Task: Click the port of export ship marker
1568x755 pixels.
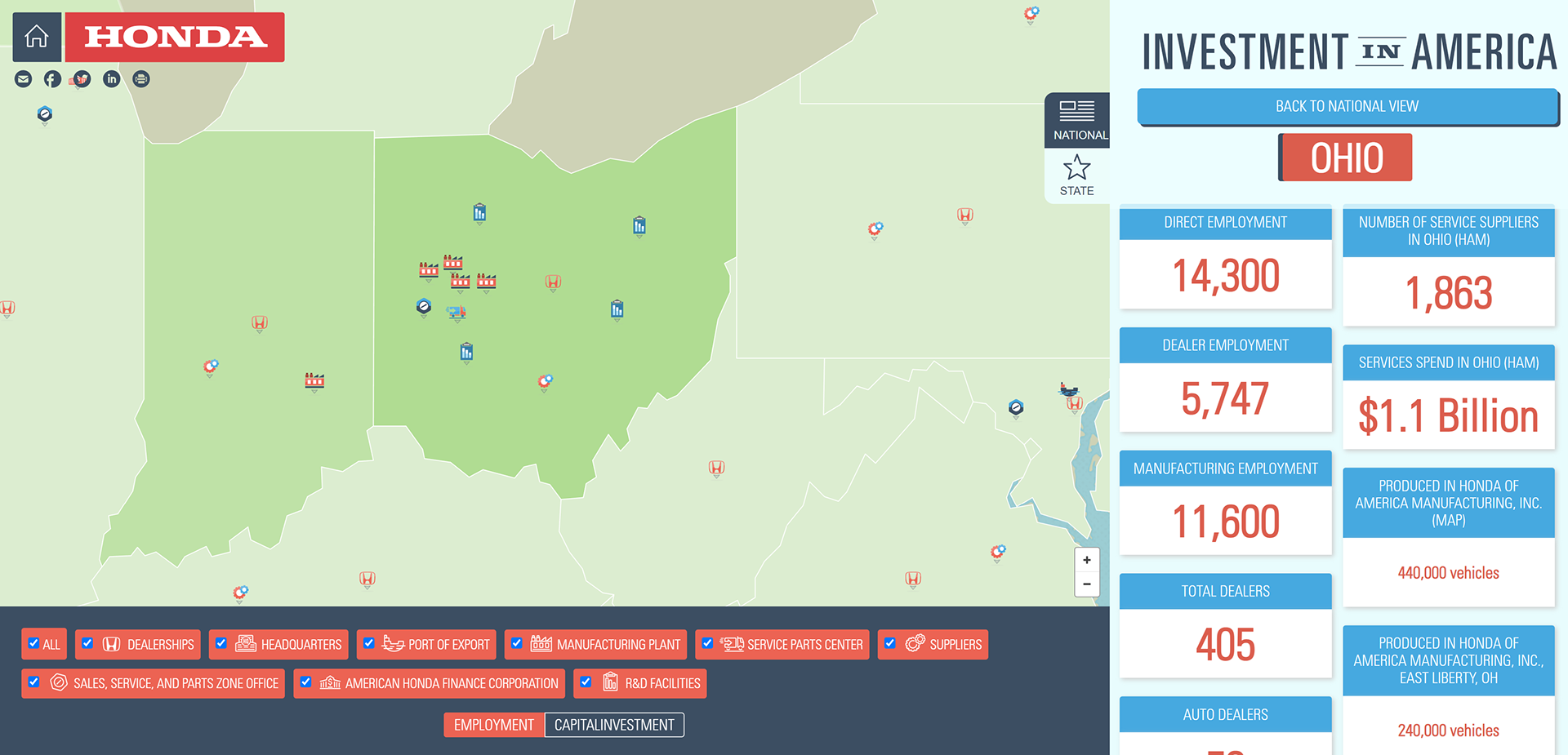Action: tap(1068, 389)
